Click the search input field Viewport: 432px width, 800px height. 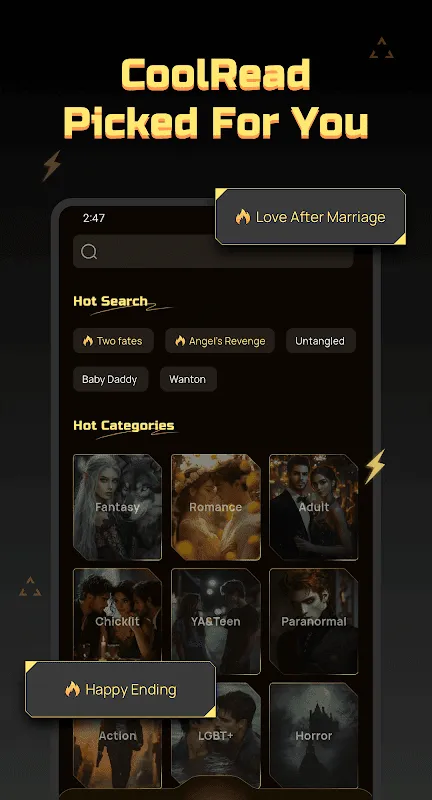[213, 252]
